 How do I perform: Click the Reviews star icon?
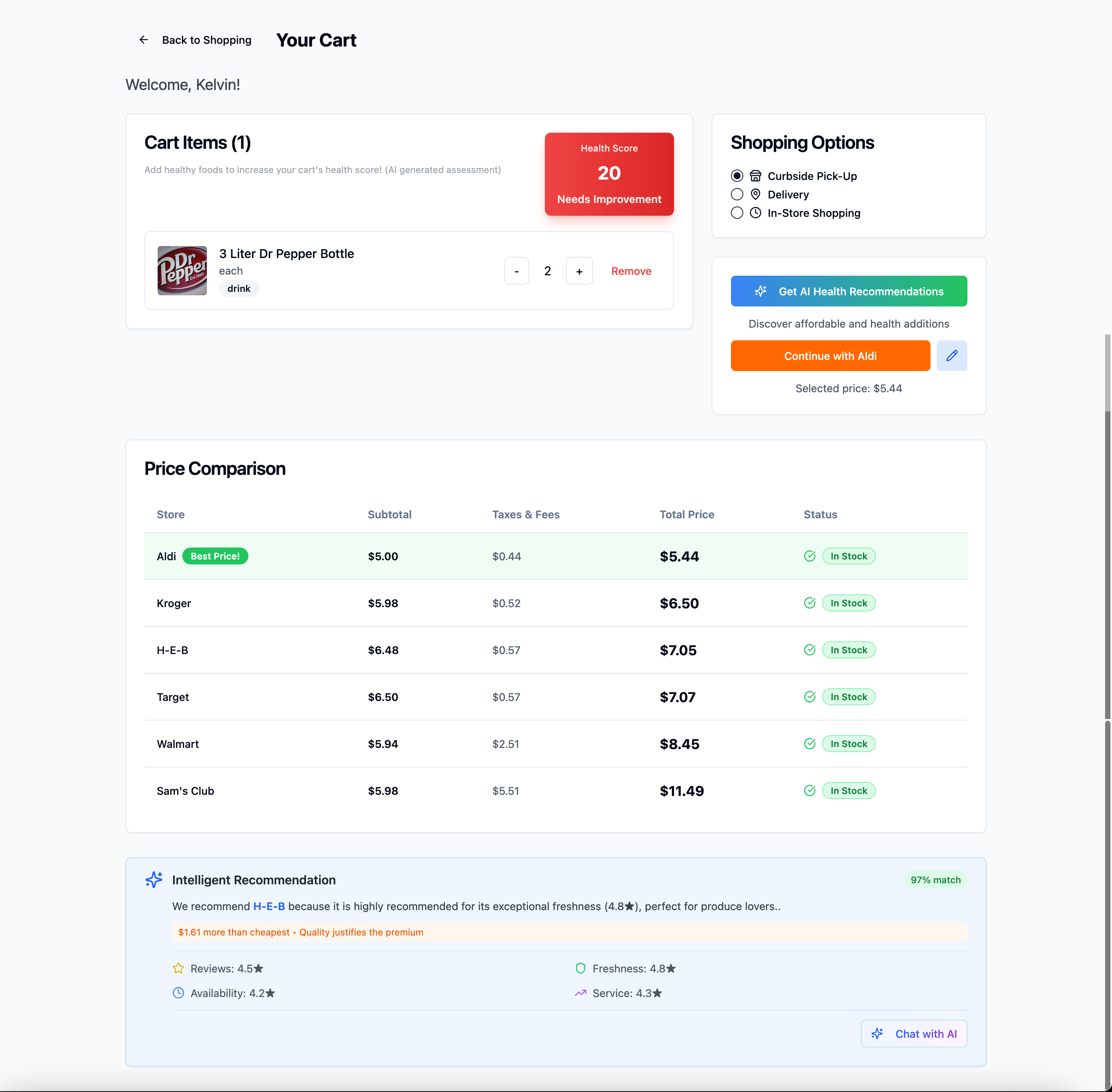click(x=178, y=968)
